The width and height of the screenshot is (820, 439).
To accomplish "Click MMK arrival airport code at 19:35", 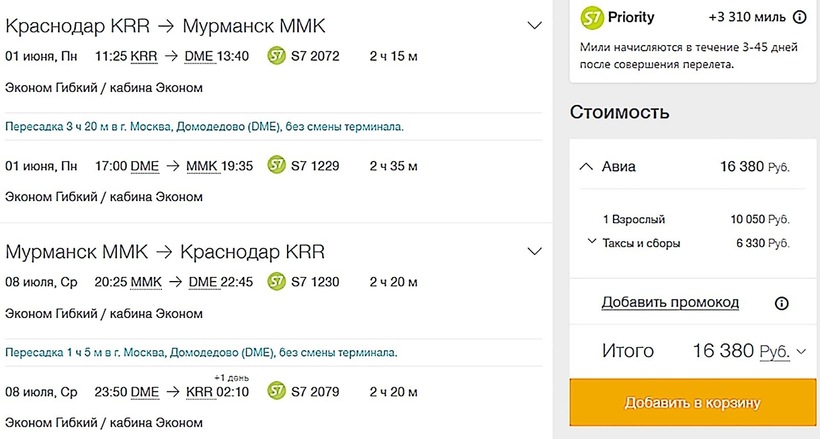I will [x=201, y=166].
